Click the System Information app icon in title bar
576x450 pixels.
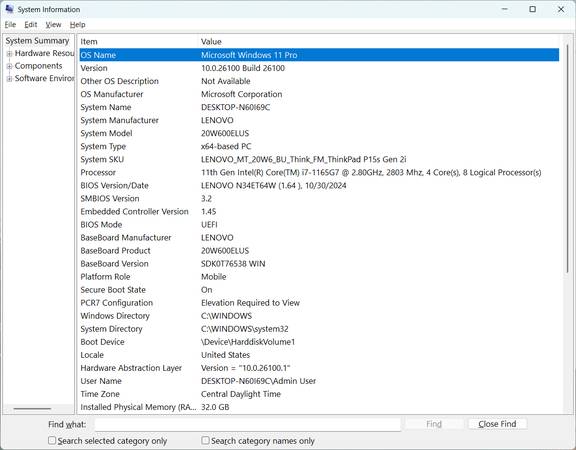coord(10,9)
